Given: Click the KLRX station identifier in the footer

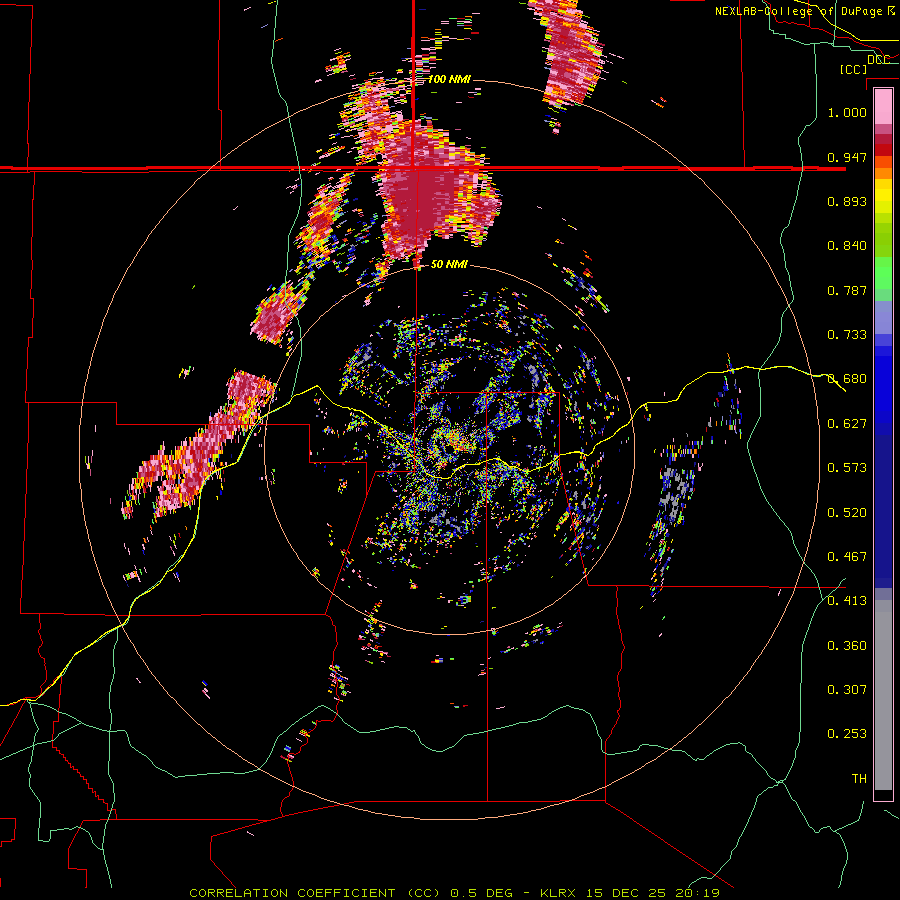Looking at the screenshot, I should pos(560,893).
